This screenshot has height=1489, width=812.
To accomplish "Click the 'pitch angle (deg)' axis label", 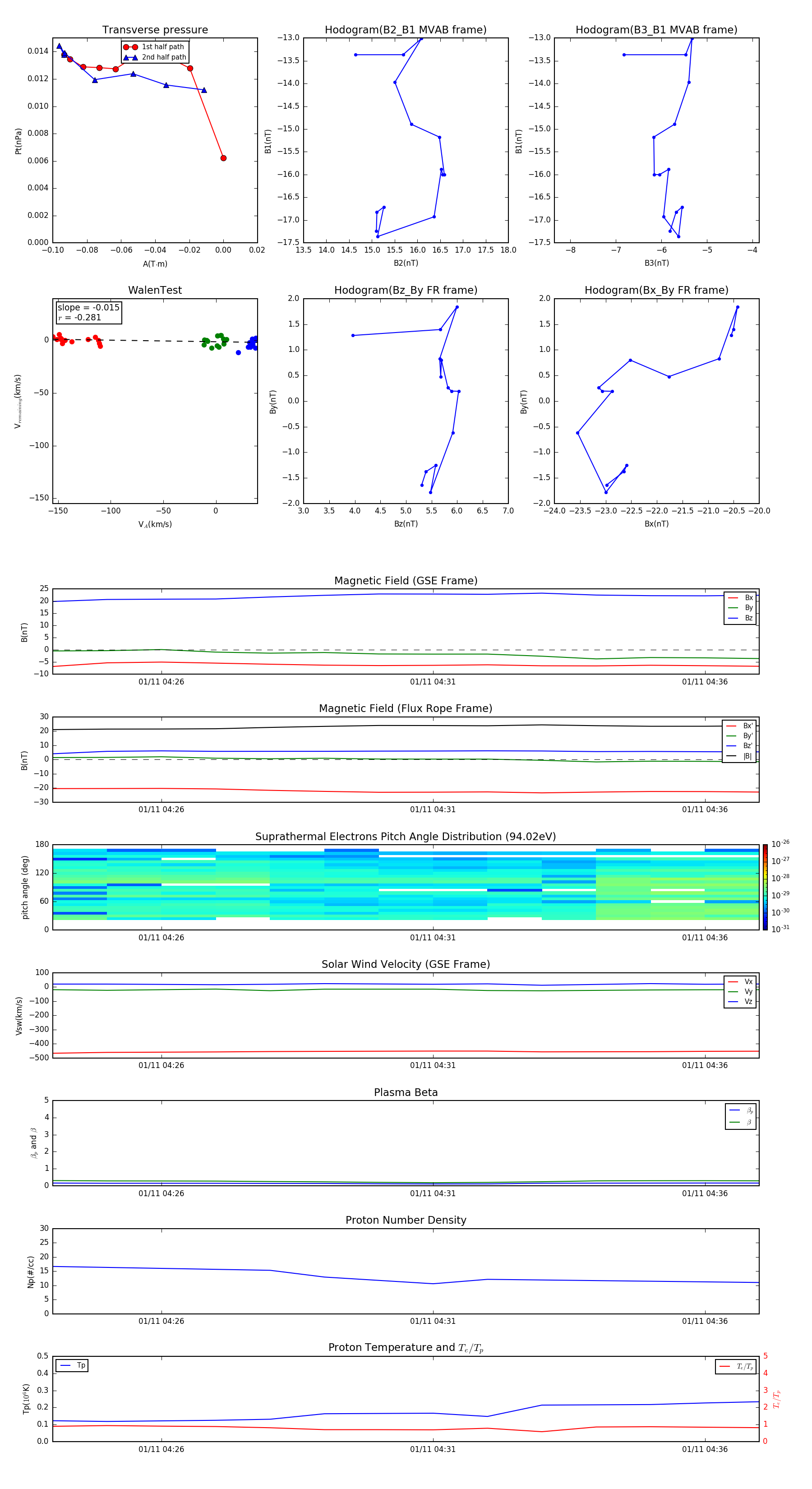I will 25,887.
